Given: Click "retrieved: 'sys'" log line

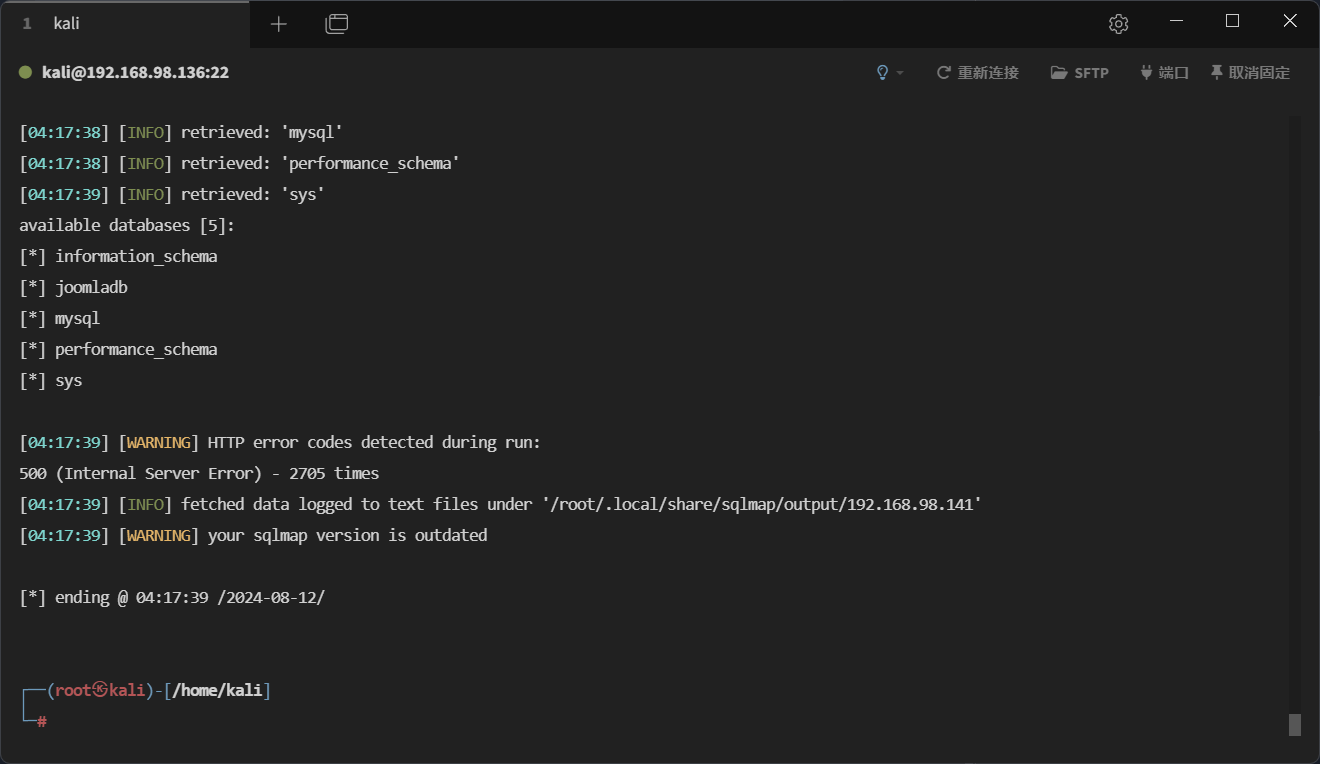Looking at the screenshot, I should point(253,194).
